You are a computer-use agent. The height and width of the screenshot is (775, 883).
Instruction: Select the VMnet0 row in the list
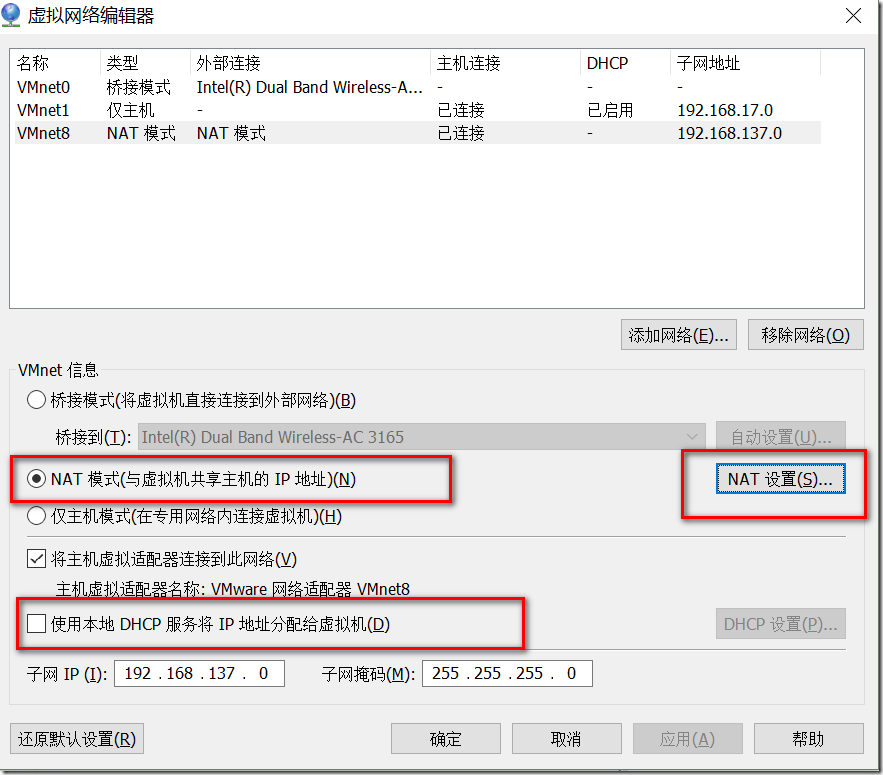coord(200,87)
